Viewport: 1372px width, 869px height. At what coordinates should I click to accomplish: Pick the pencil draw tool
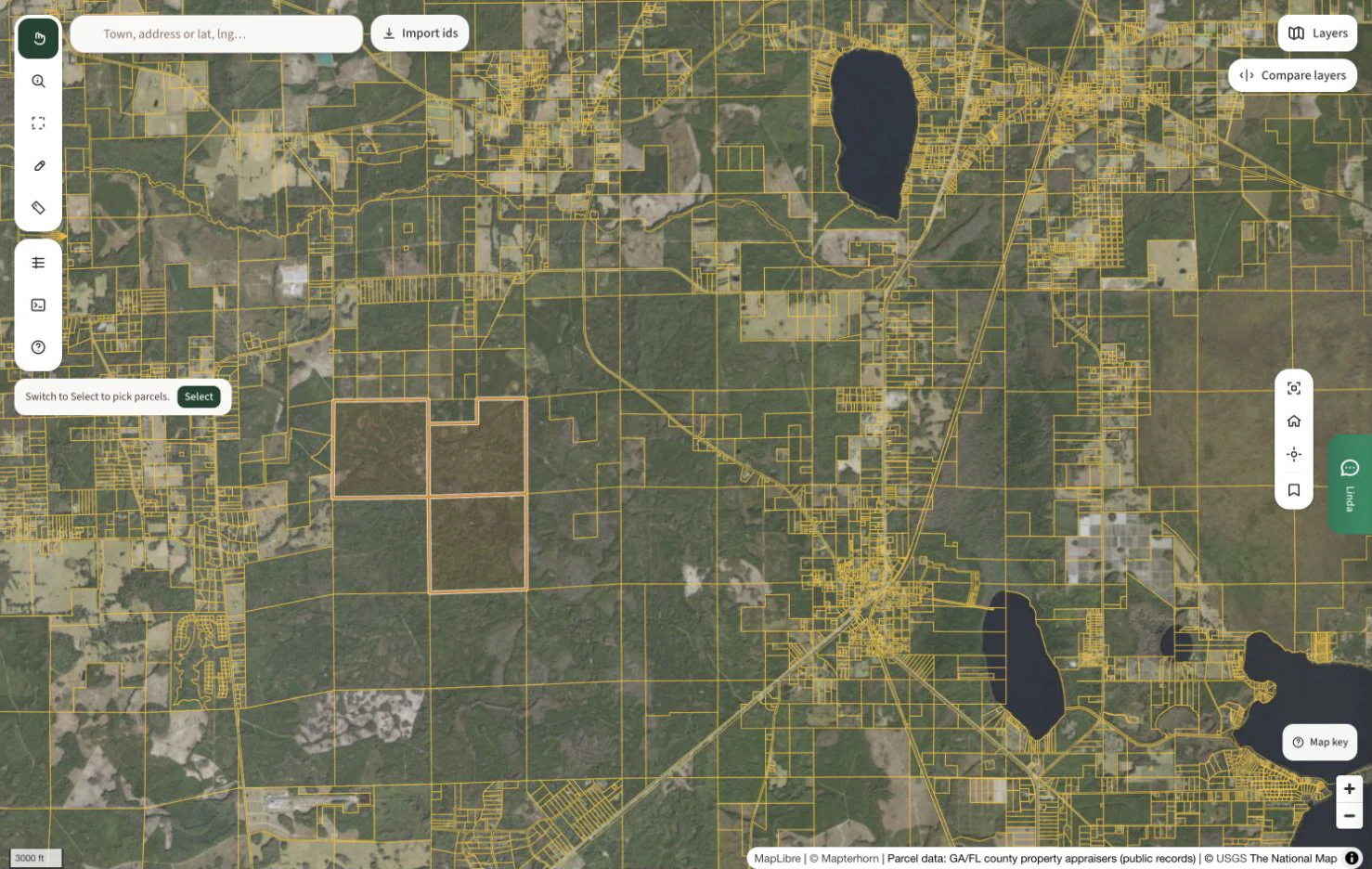pos(38,165)
